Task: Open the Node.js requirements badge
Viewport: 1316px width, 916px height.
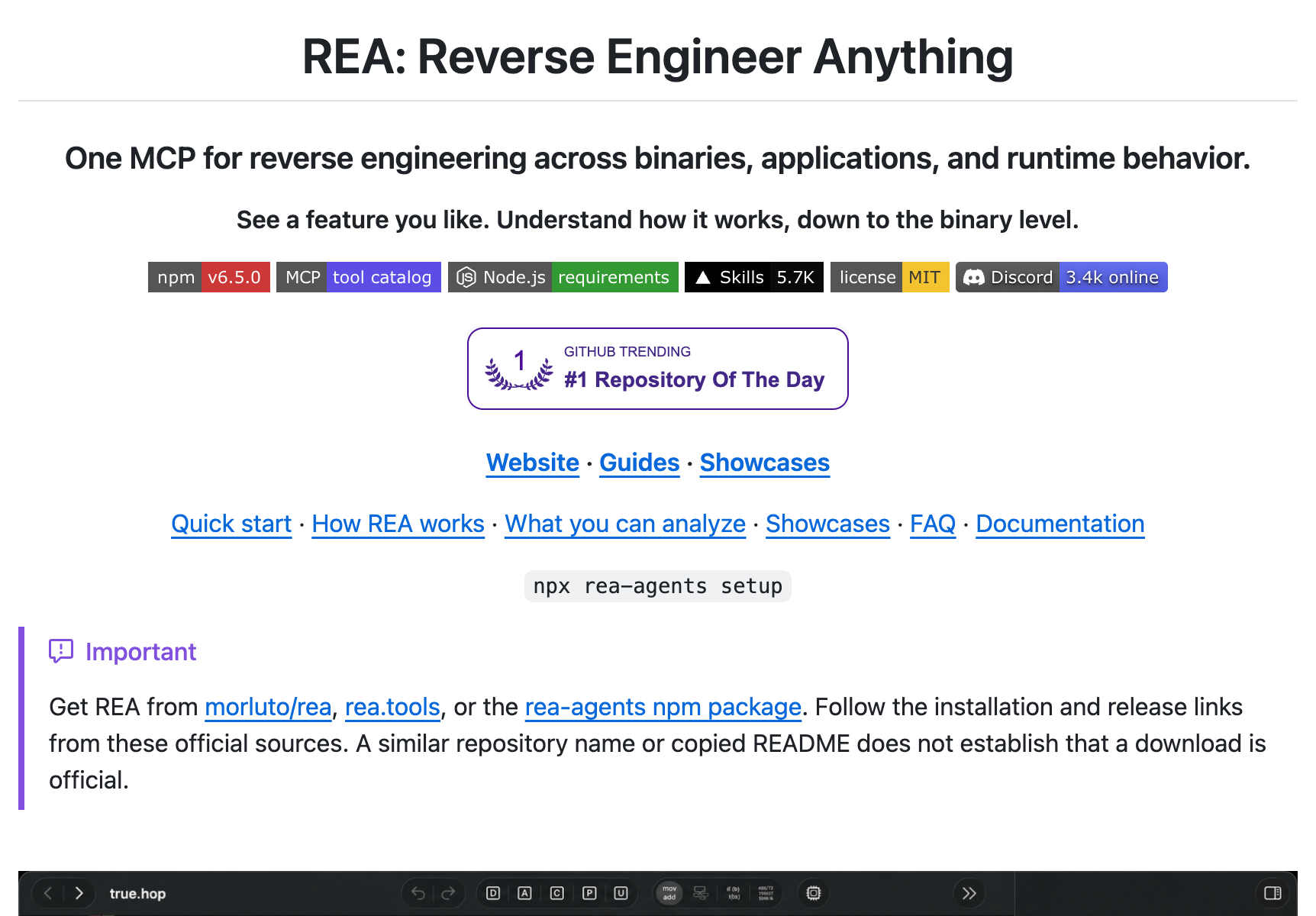Action: click(x=563, y=277)
